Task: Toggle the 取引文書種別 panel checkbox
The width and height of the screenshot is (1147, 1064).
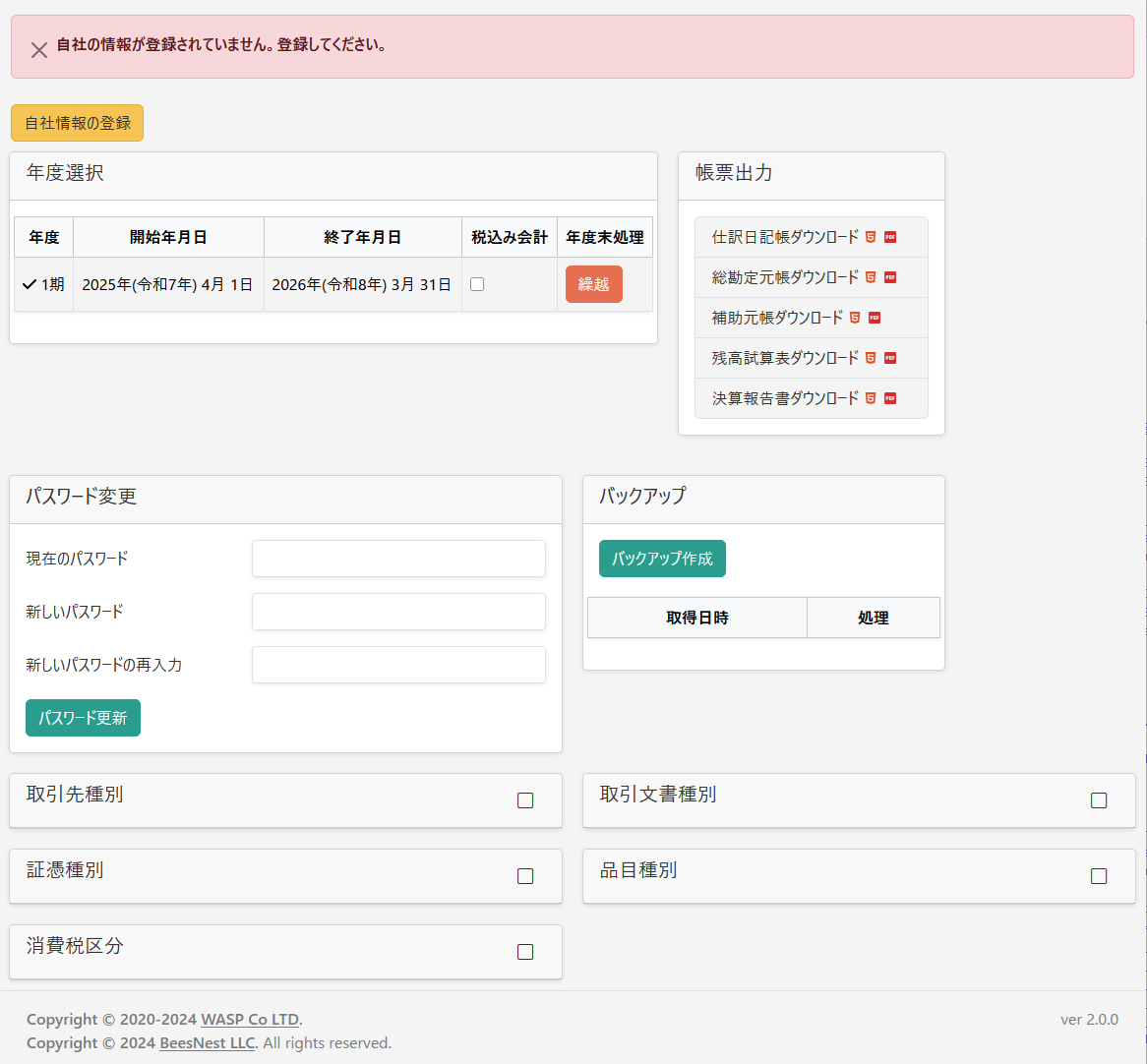Action: tap(1099, 800)
